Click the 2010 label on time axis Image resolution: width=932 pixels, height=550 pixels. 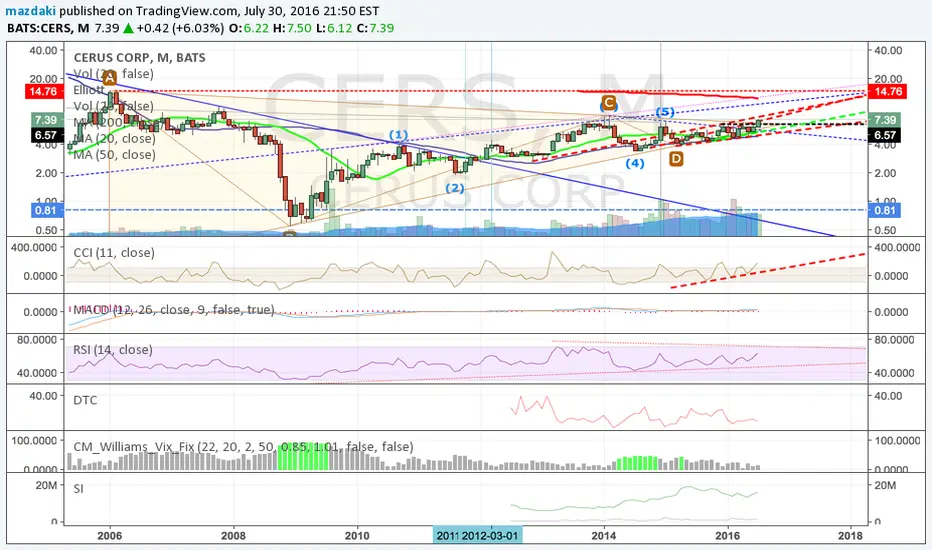[x=357, y=535]
